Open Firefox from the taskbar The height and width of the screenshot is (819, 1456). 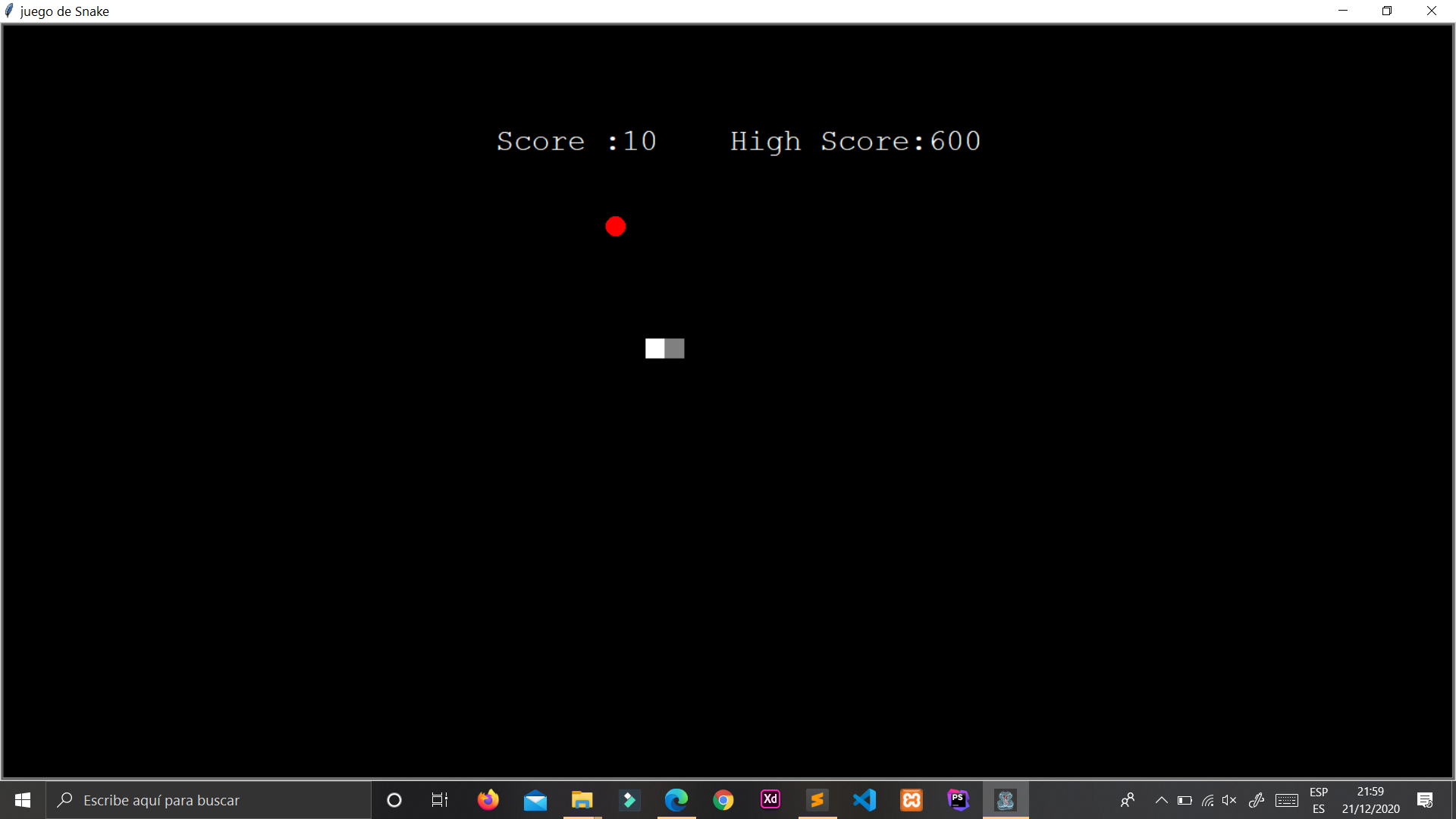488,800
